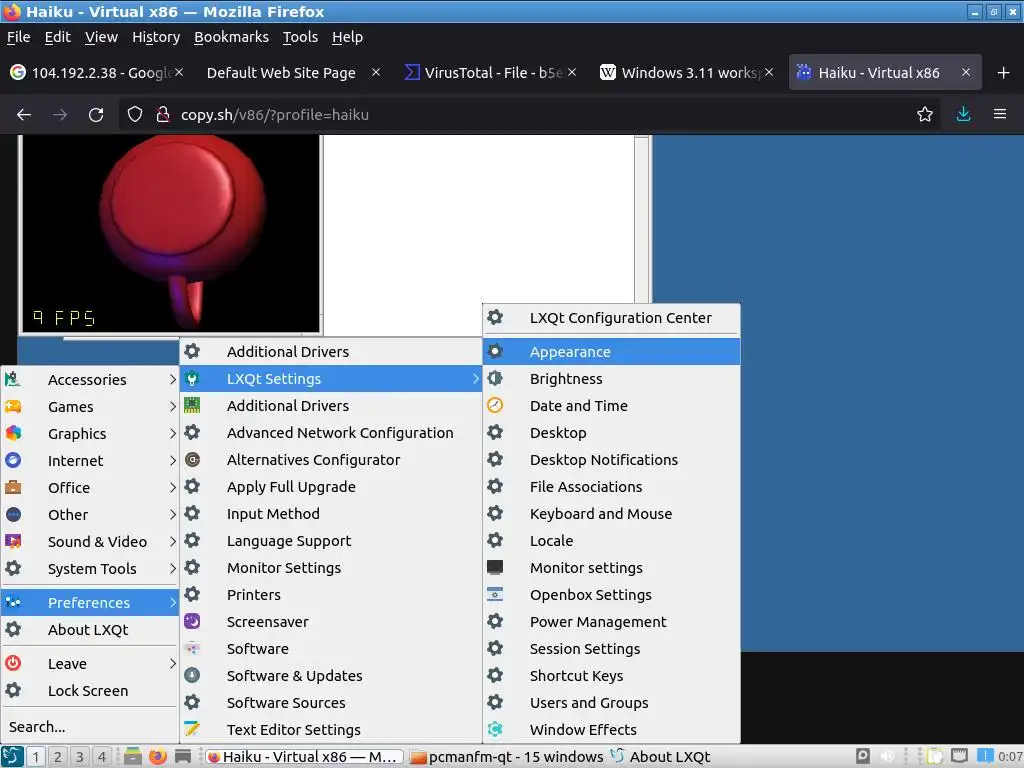Expand the Internet submenu arrow
1024x768 pixels.
tap(172, 460)
